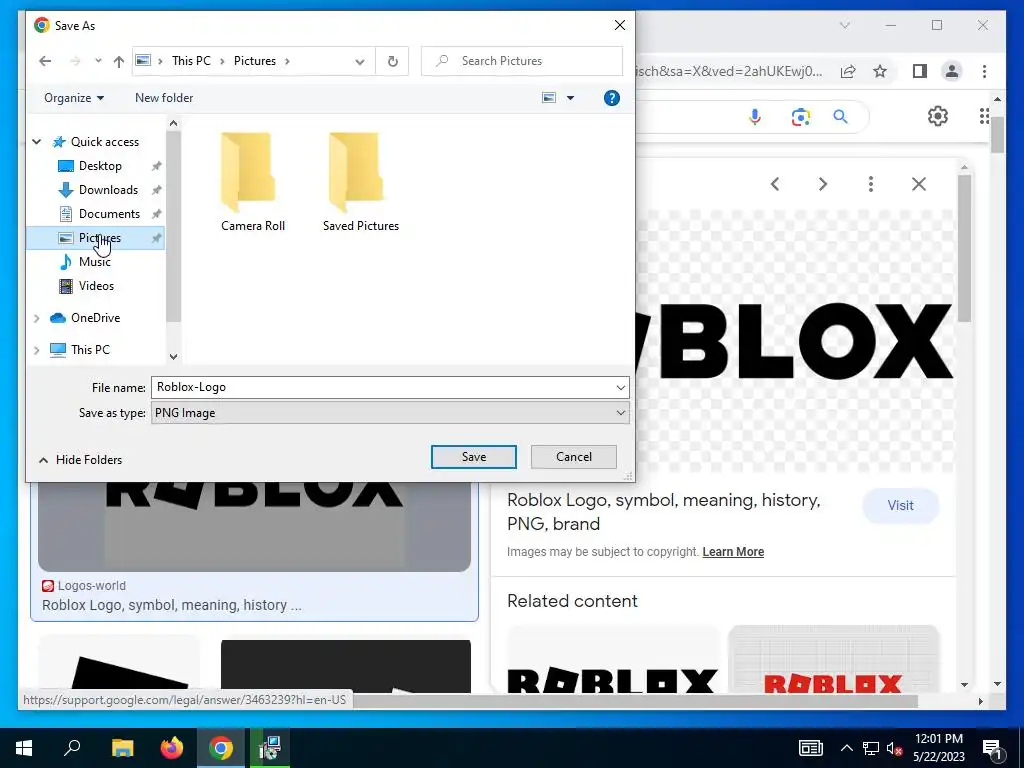Viewport: 1024px width, 768px height.
Task: Cancel the Save As dialog
Action: [x=573, y=457]
